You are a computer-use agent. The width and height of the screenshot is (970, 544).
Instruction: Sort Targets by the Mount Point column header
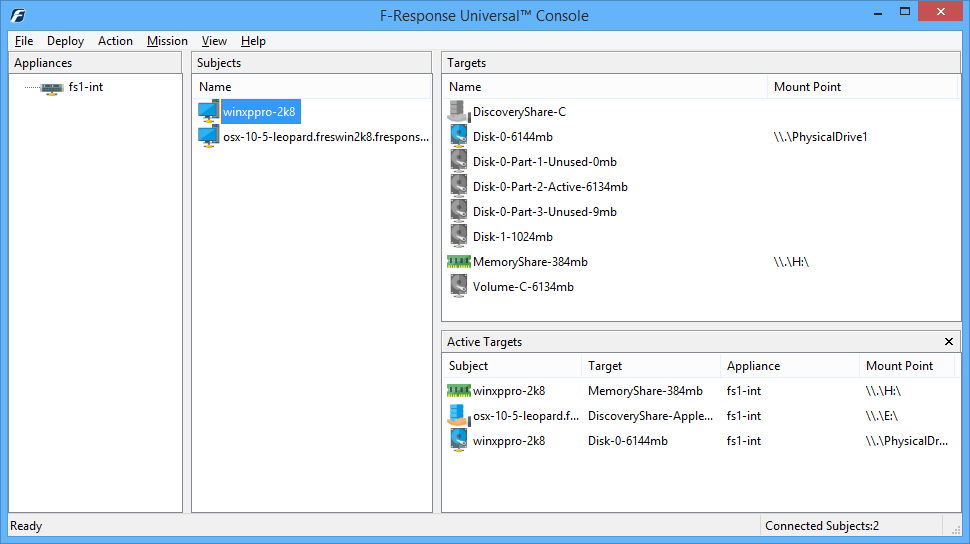click(862, 87)
